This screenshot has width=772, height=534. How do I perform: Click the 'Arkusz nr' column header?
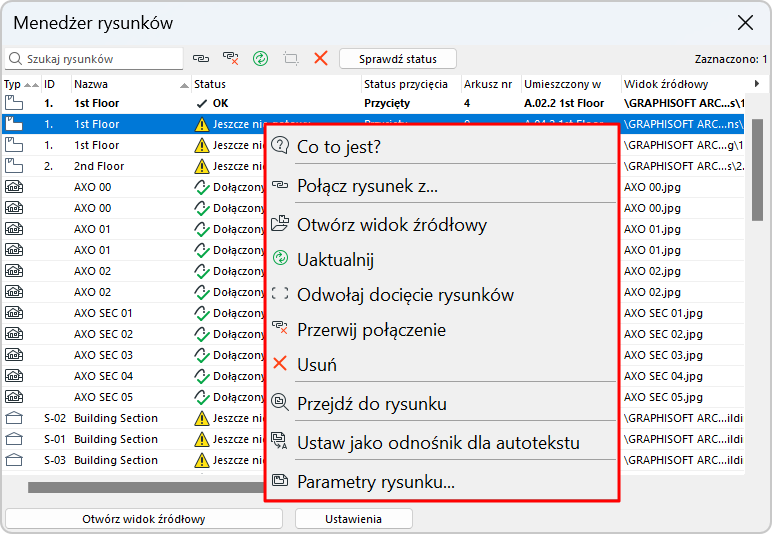pos(491,84)
